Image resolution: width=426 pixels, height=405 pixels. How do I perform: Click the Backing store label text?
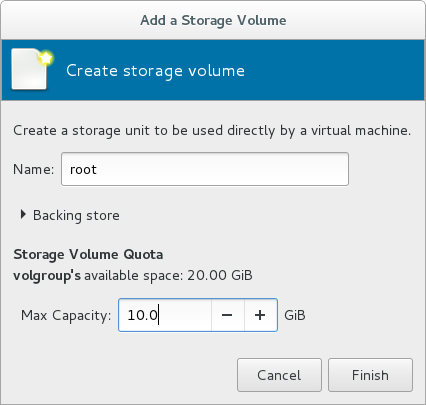pyautogui.click(x=76, y=215)
